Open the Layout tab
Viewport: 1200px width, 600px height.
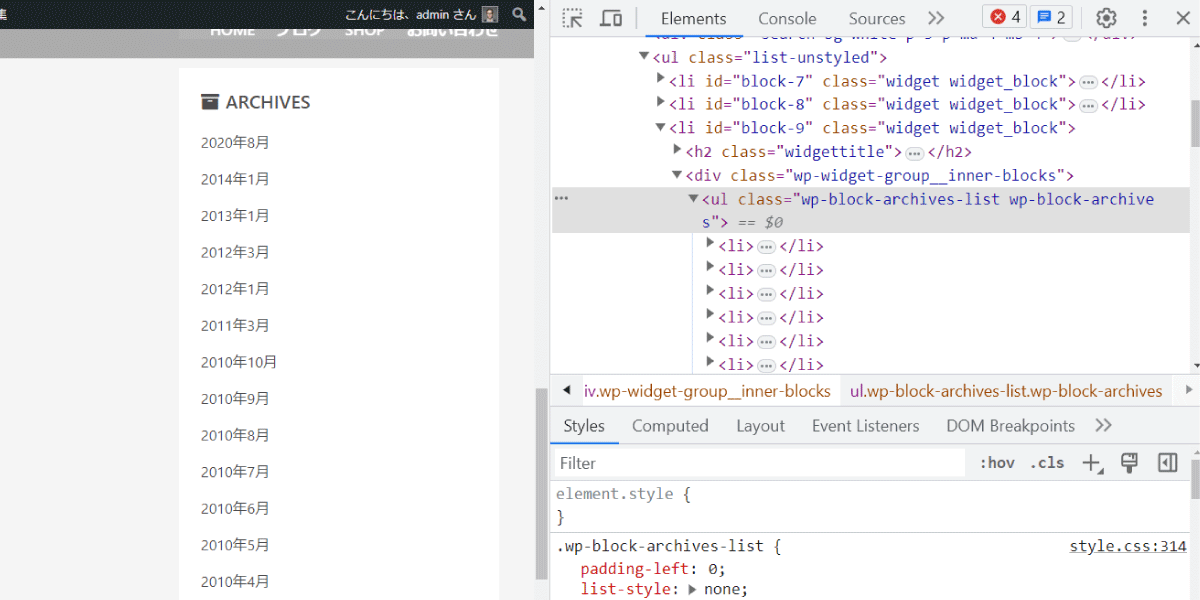point(760,426)
